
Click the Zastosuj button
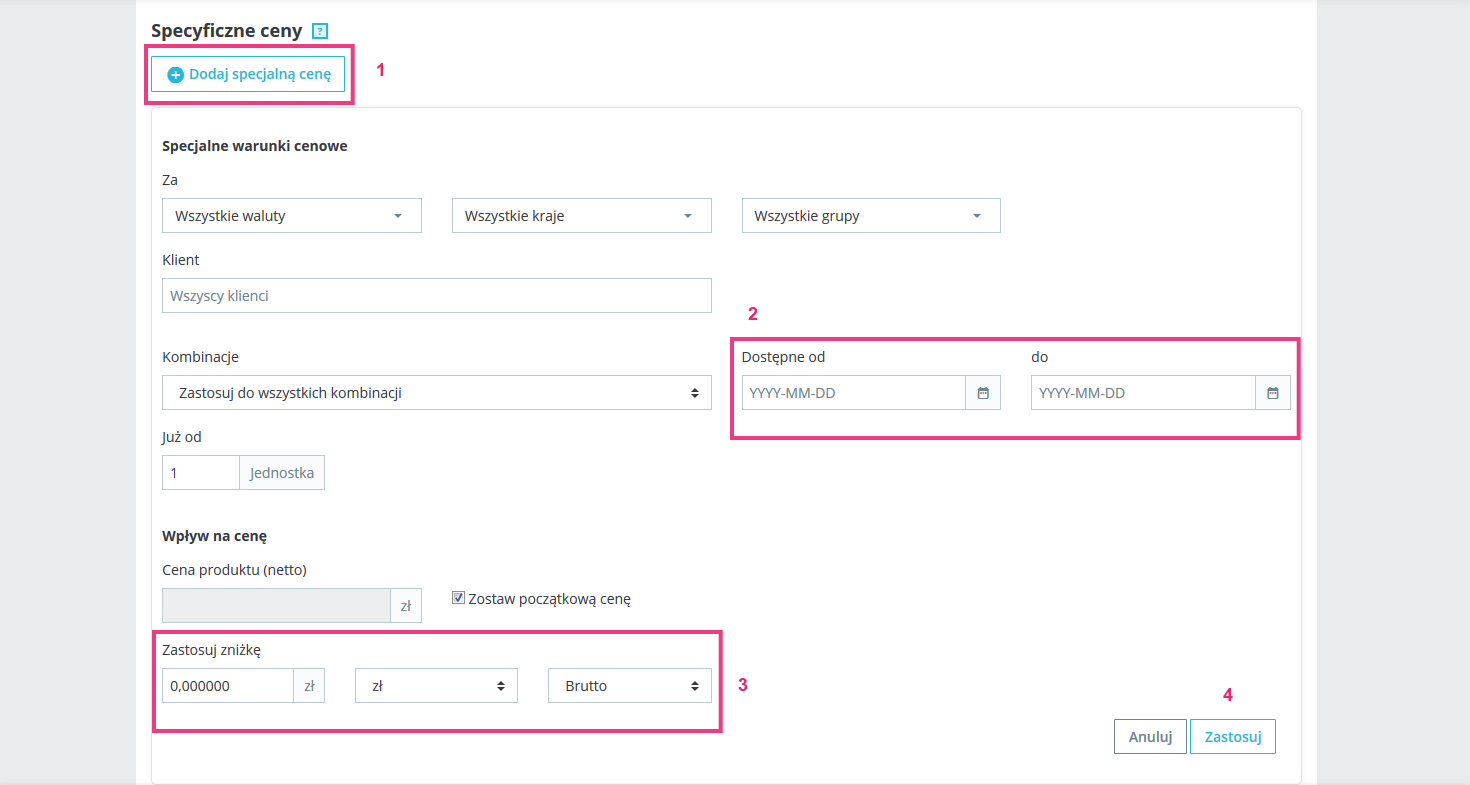pos(1233,737)
